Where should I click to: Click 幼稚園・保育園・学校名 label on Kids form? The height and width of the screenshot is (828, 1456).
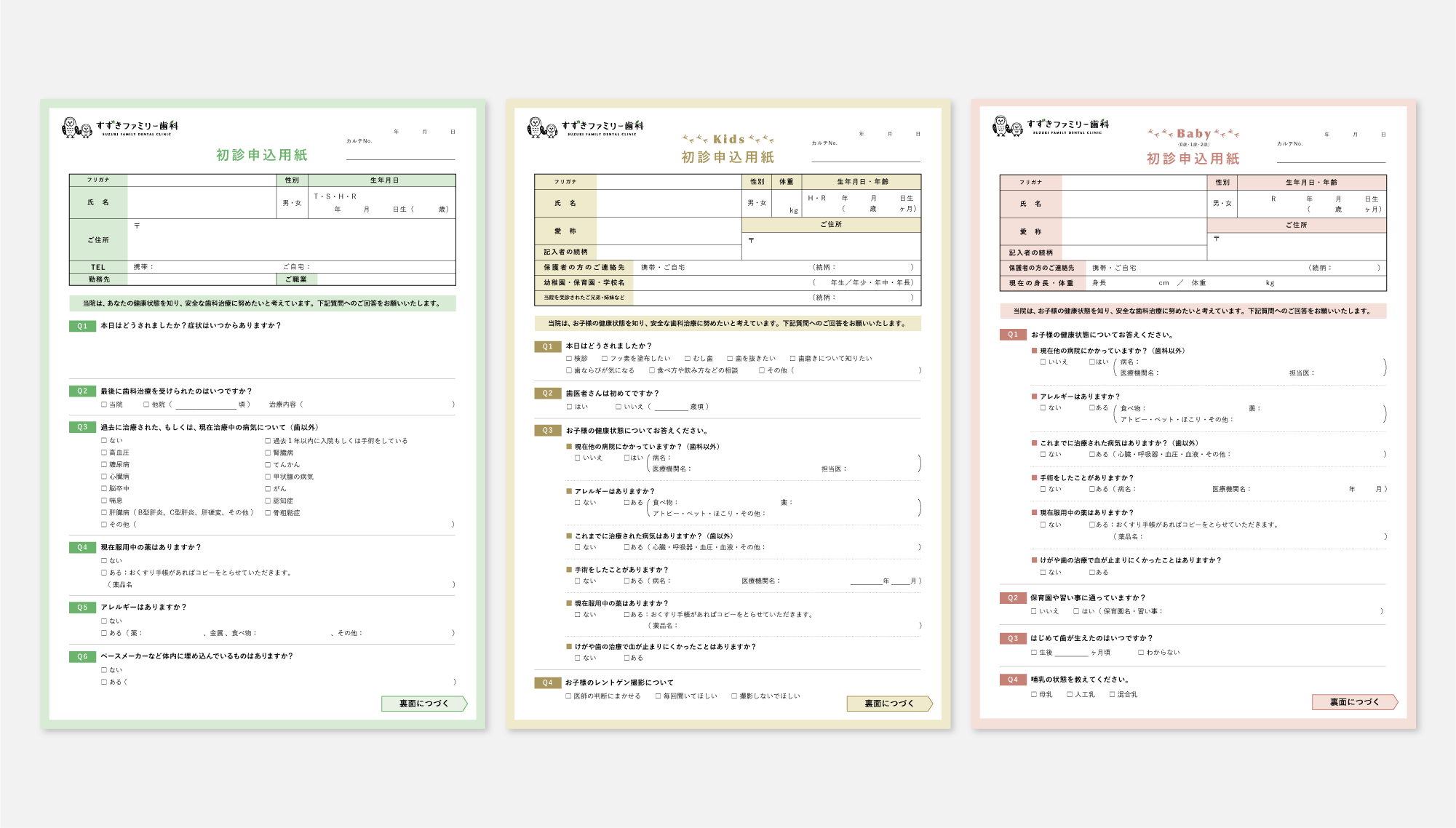584,282
